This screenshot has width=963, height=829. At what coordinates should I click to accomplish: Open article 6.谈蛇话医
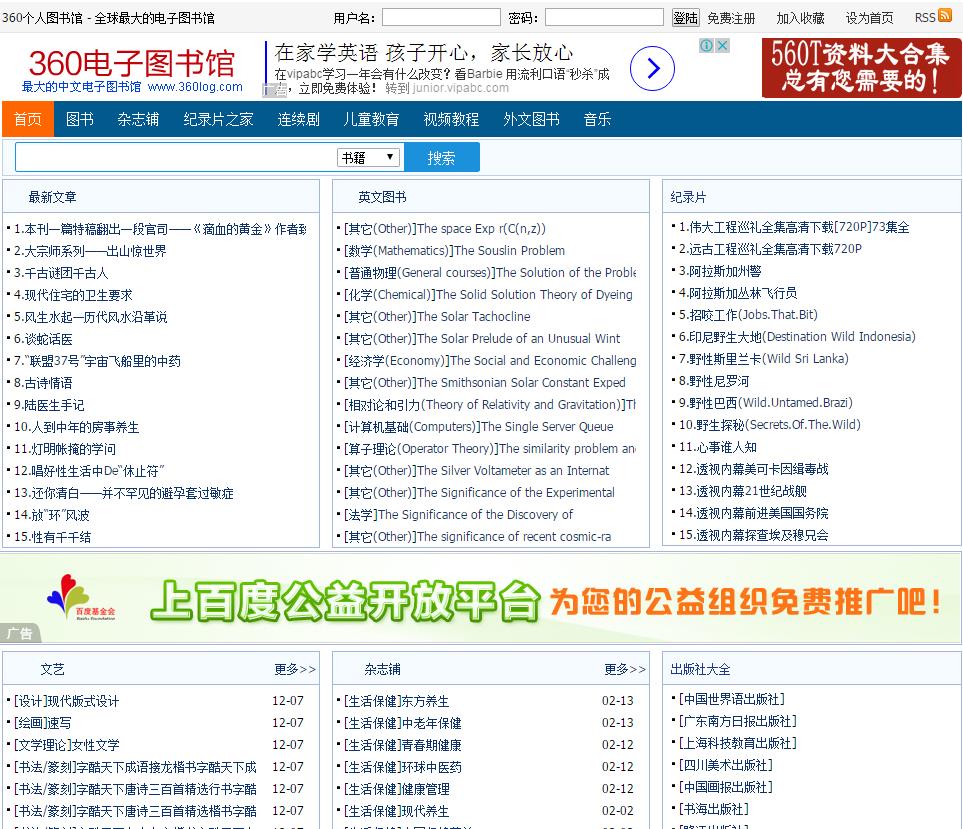click(x=43, y=339)
